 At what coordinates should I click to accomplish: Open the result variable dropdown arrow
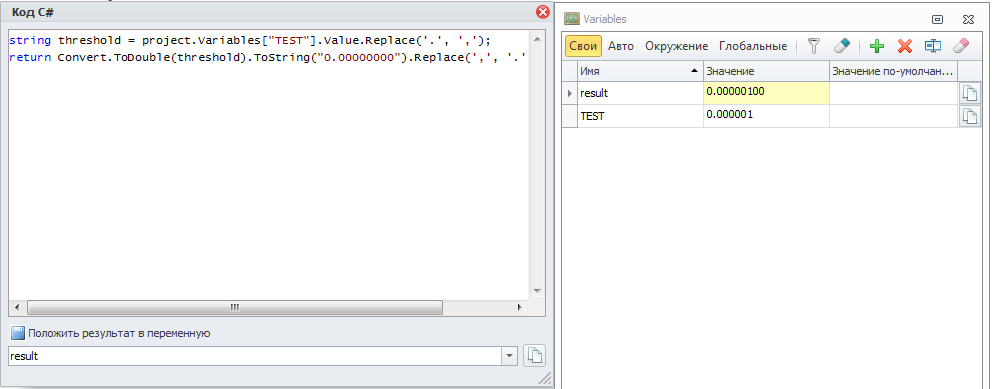point(510,356)
